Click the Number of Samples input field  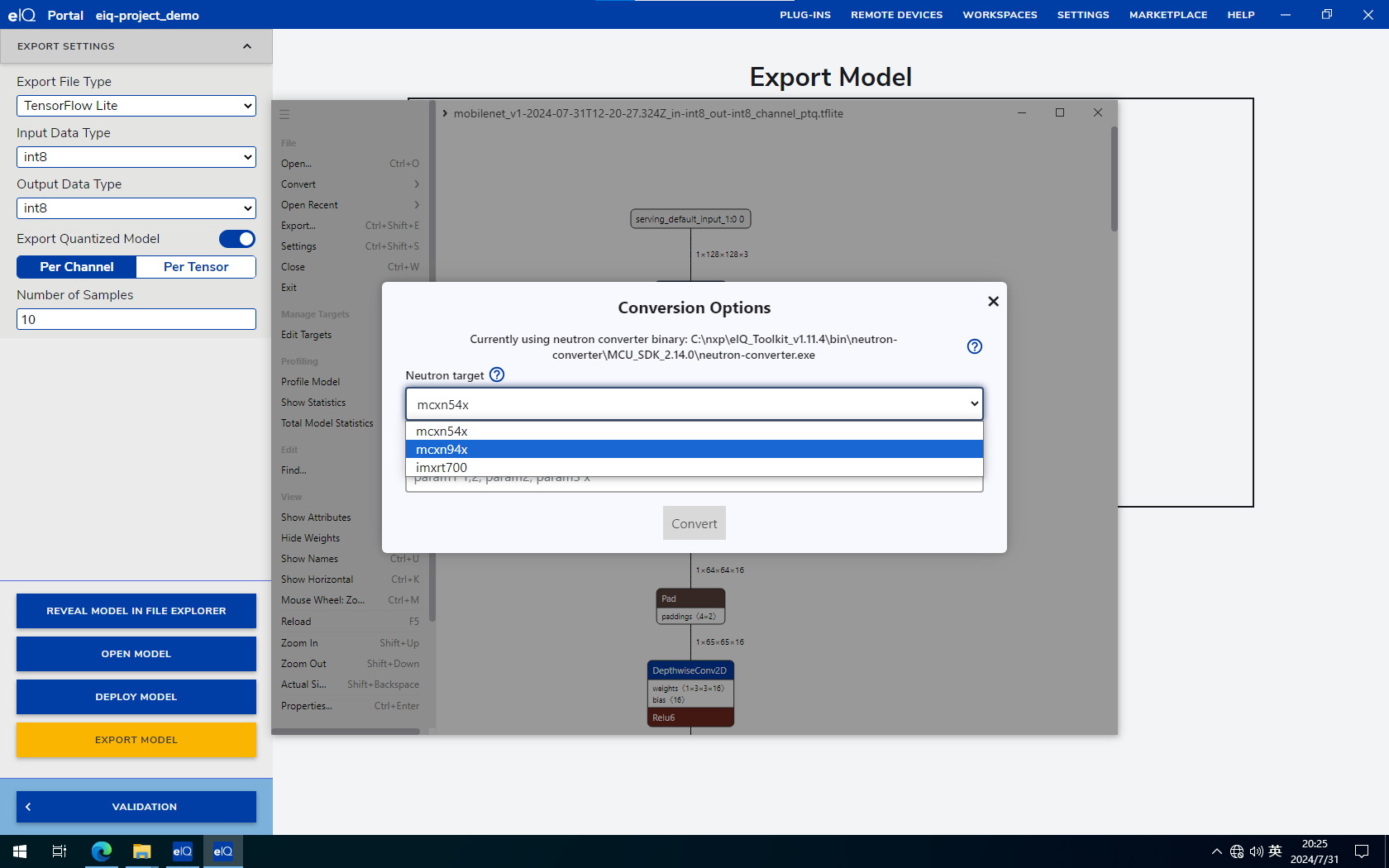tap(136, 320)
